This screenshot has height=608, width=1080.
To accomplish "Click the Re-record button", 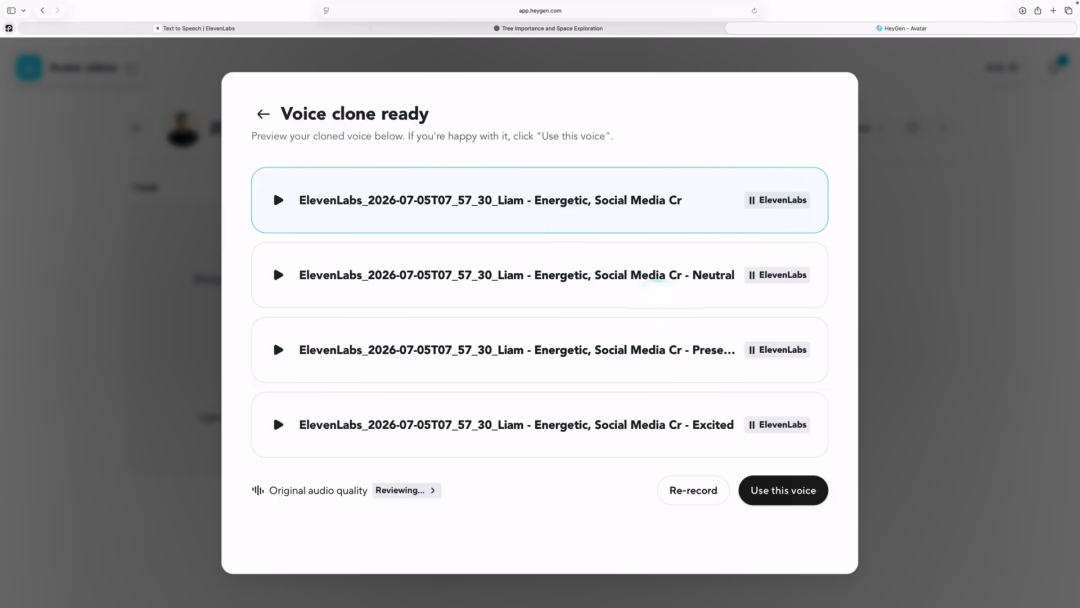I will pos(693,490).
